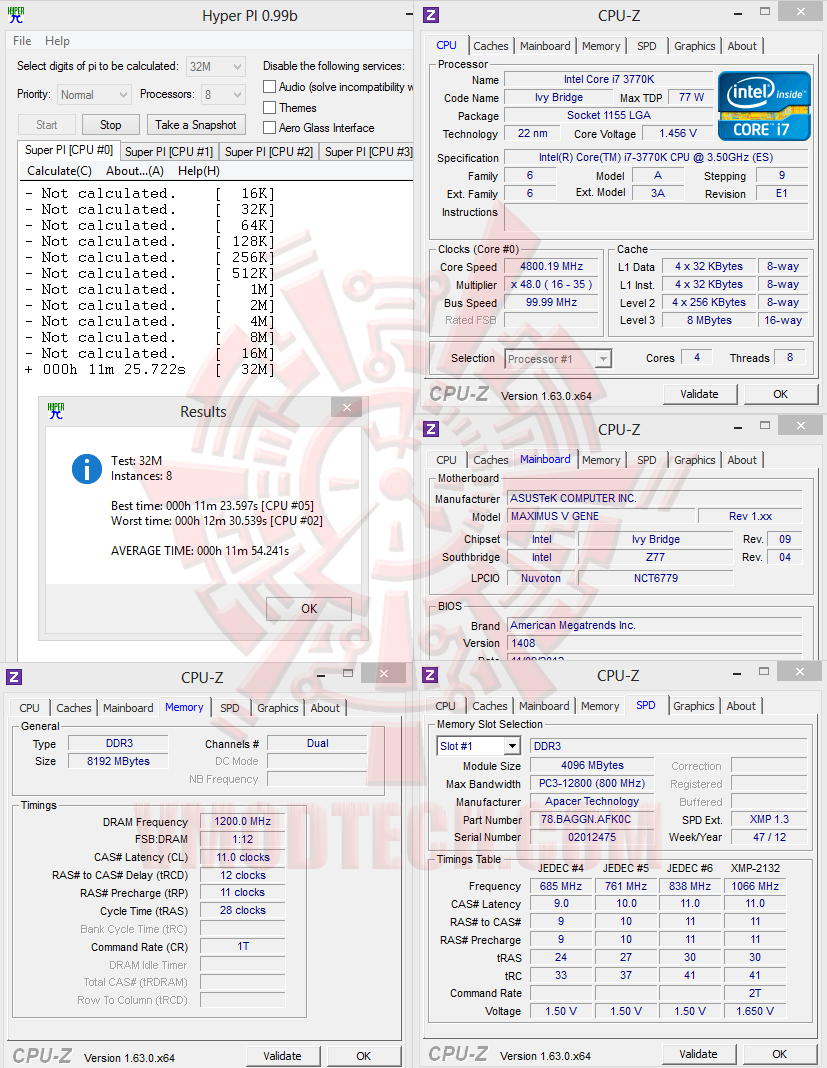Viewport: 827px width, 1068px height.
Task: Click the Hyper PI icon in the Results dialog
Action: point(56,411)
